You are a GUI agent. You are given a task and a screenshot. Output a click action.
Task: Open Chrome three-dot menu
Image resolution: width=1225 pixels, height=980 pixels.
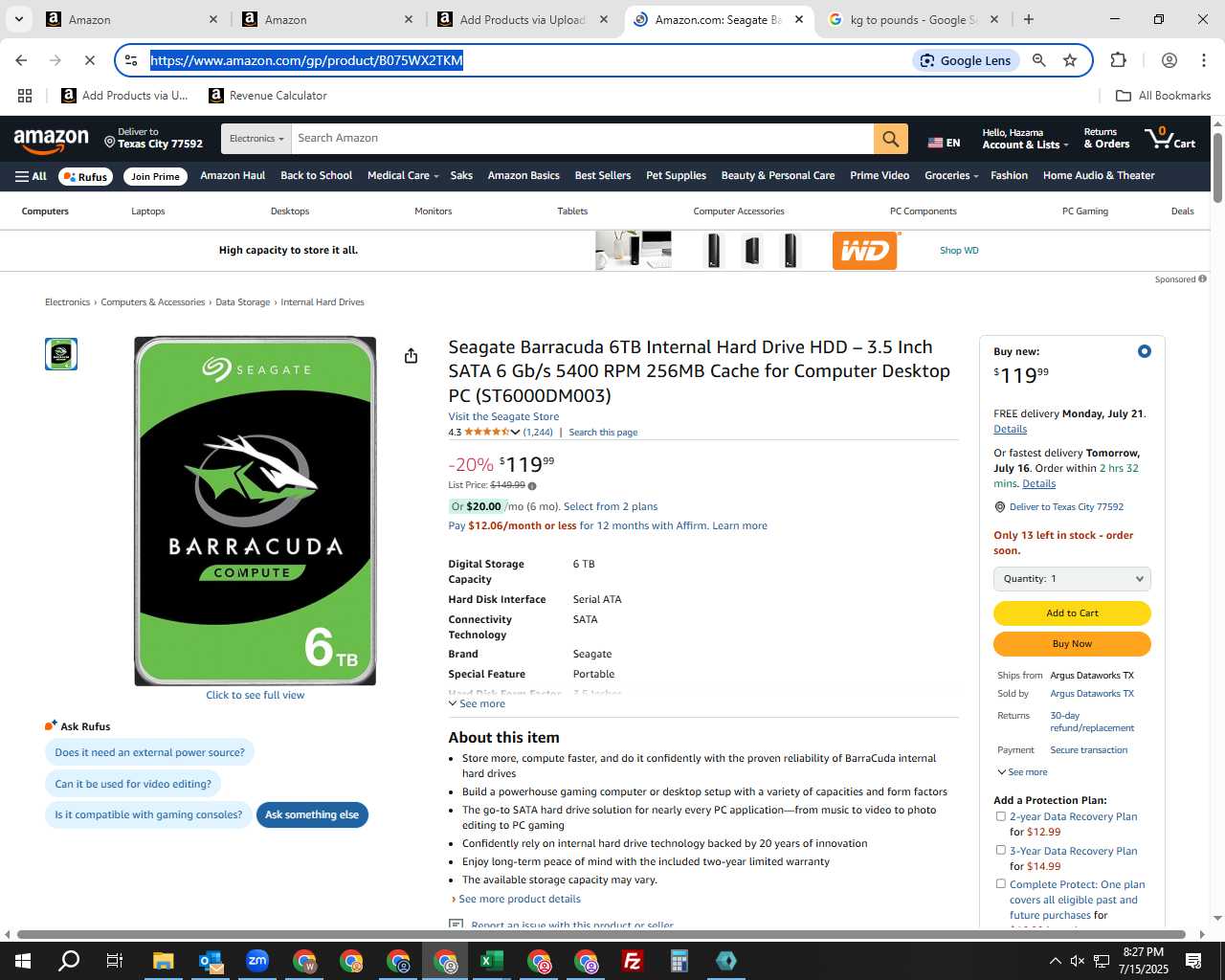coord(1203,60)
